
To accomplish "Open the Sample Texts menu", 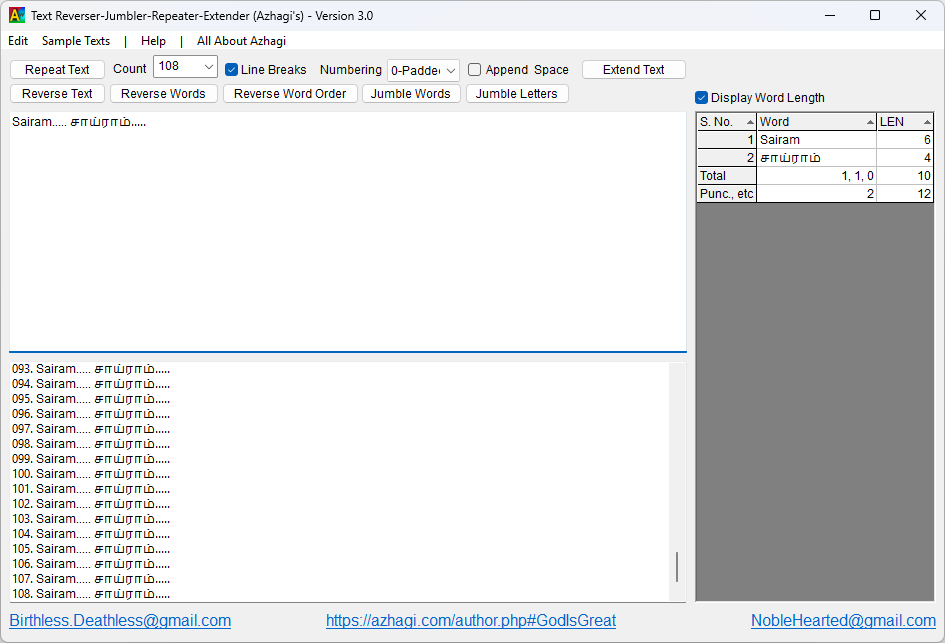I will 76,41.
